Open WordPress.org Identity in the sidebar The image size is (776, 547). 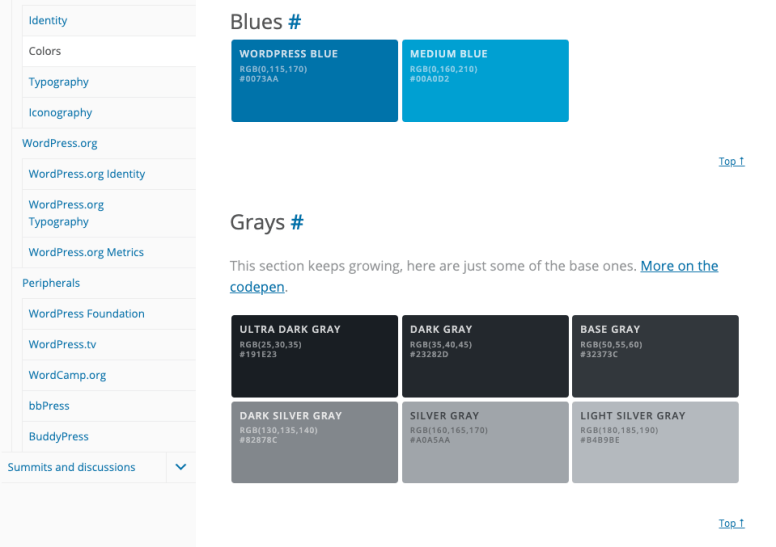pos(87,174)
